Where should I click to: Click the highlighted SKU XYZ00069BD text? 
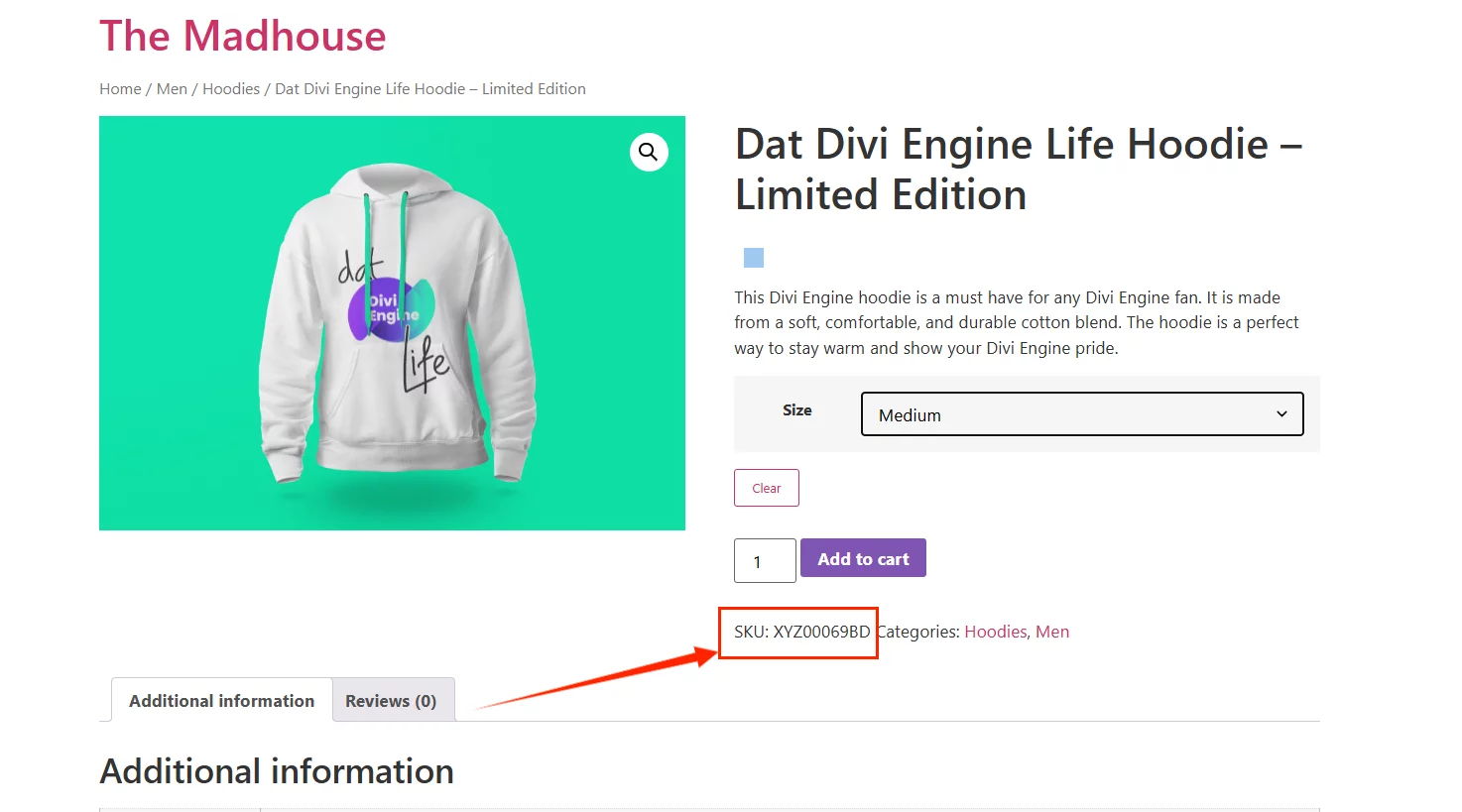click(x=798, y=632)
